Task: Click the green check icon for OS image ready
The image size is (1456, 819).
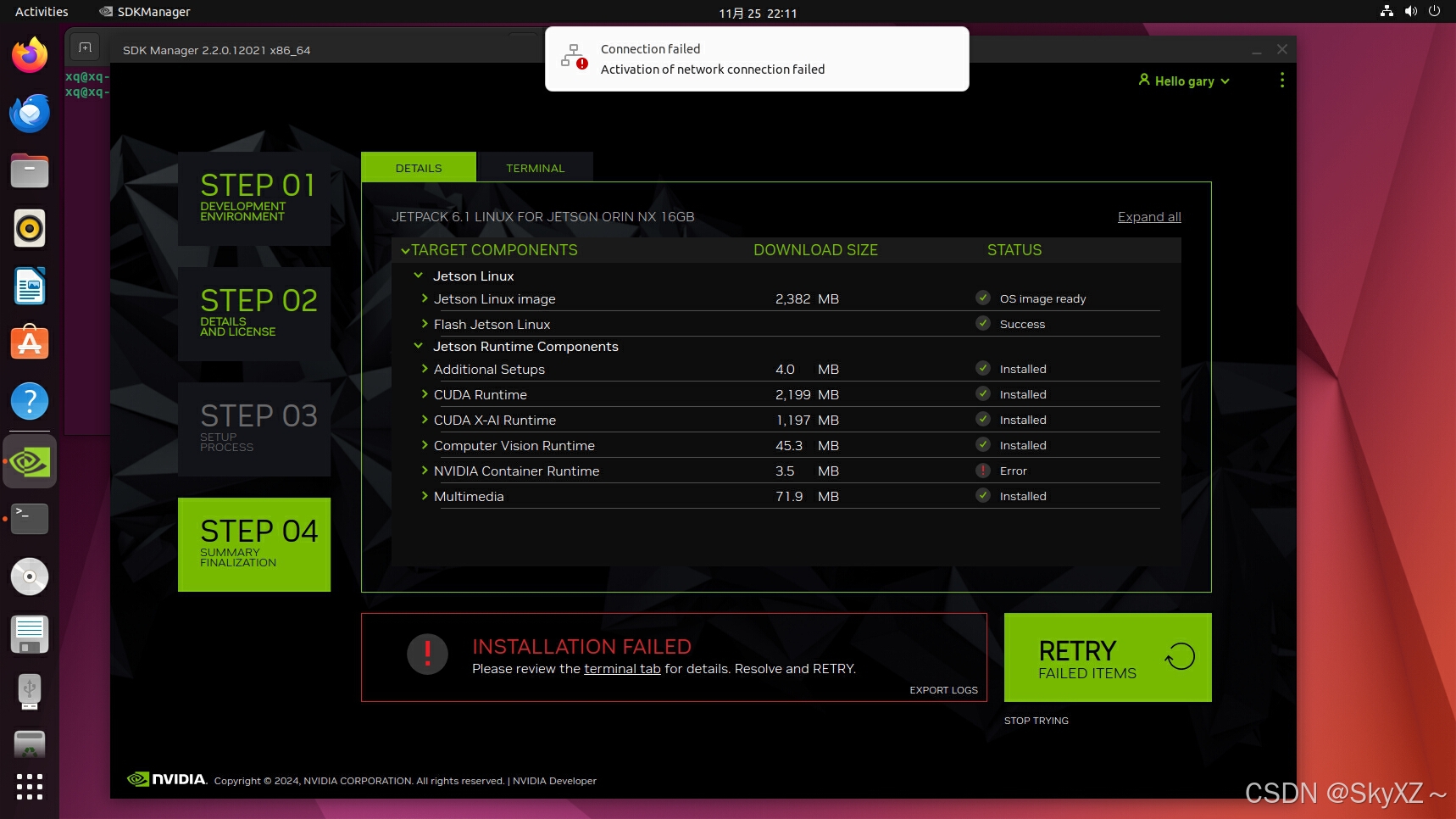Action: click(983, 298)
